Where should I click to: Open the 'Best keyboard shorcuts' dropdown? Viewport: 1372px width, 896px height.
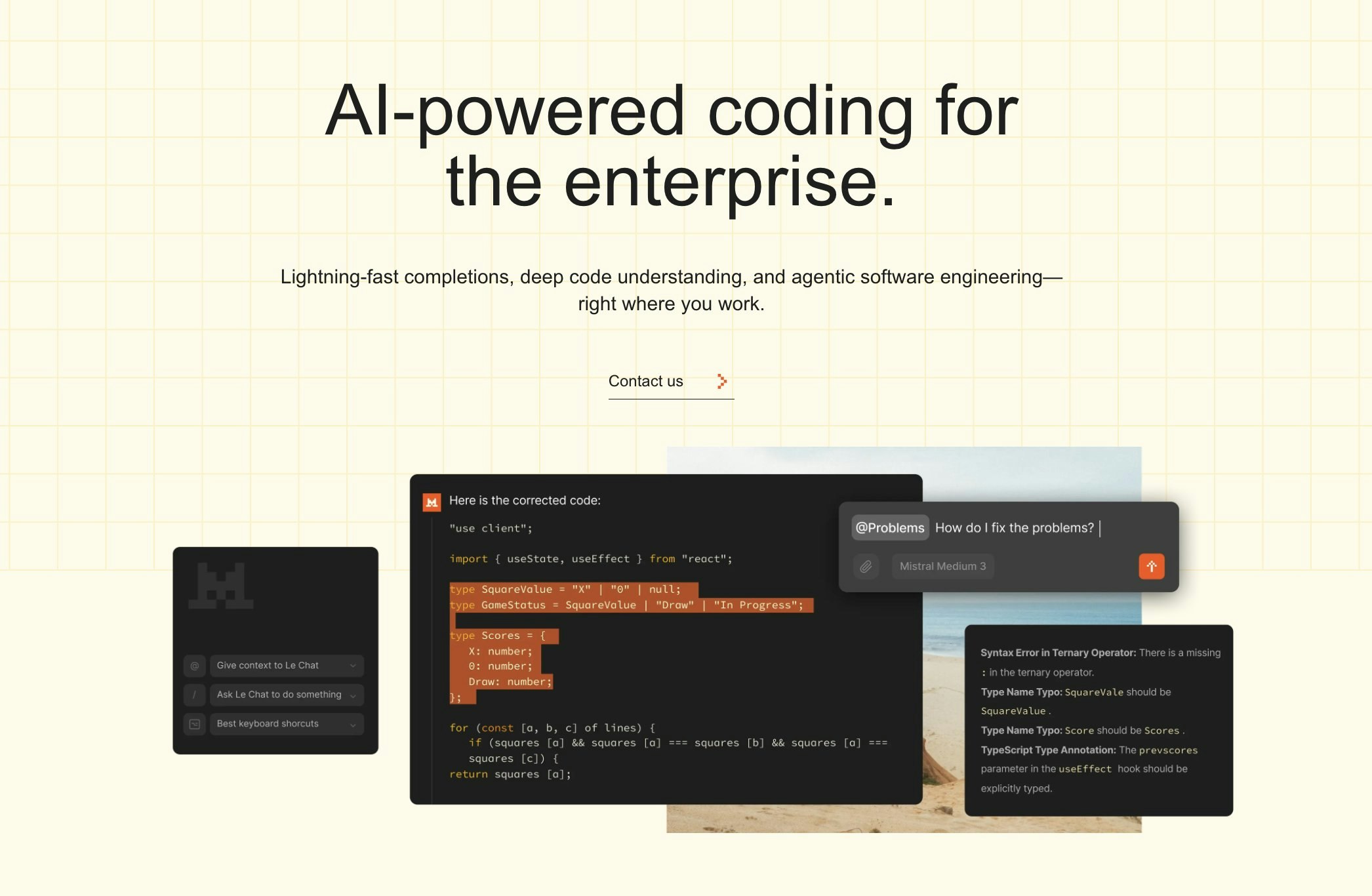click(286, 723)
